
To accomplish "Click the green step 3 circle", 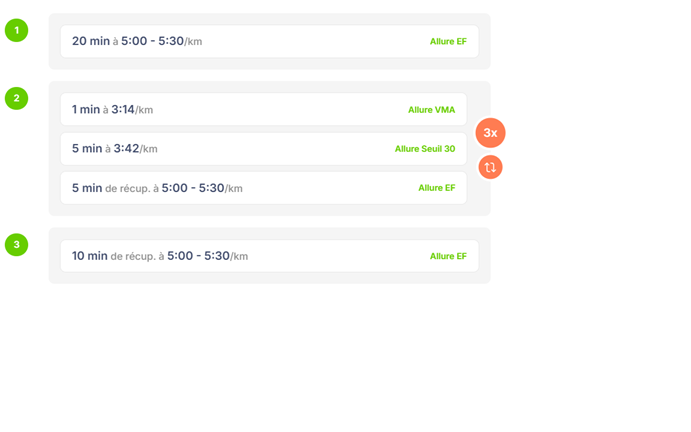I will pos(16,244).
